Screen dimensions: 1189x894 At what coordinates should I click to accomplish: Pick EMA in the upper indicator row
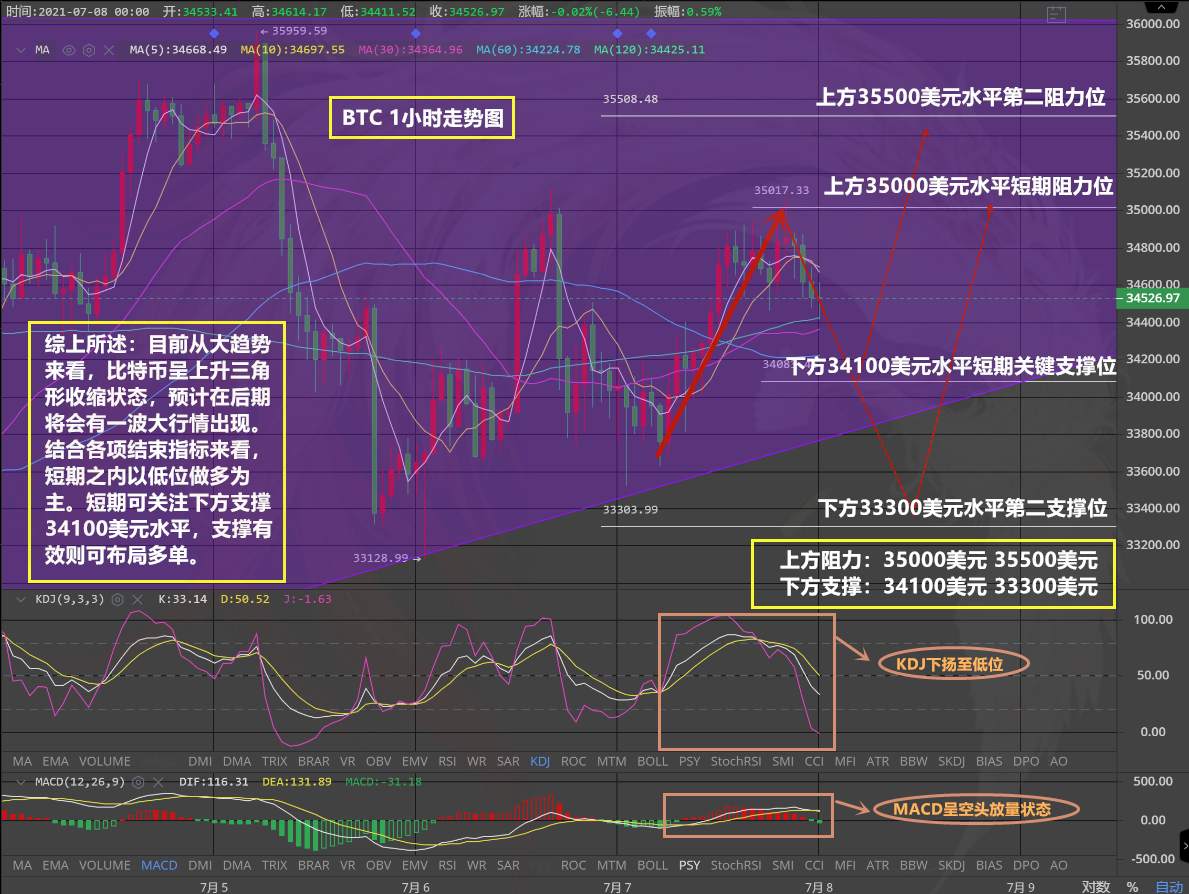coord(55,761)
